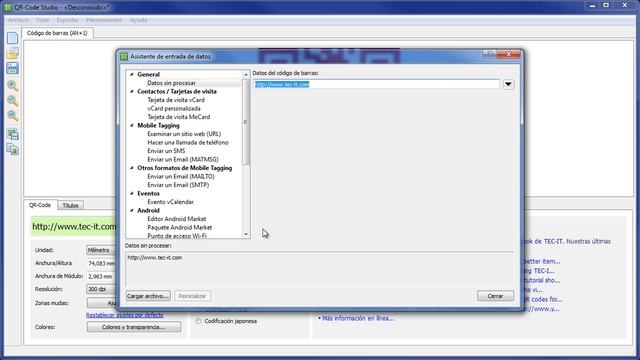Click the Copy barcode icon
640x360 pixels.
tap(13, 134)
